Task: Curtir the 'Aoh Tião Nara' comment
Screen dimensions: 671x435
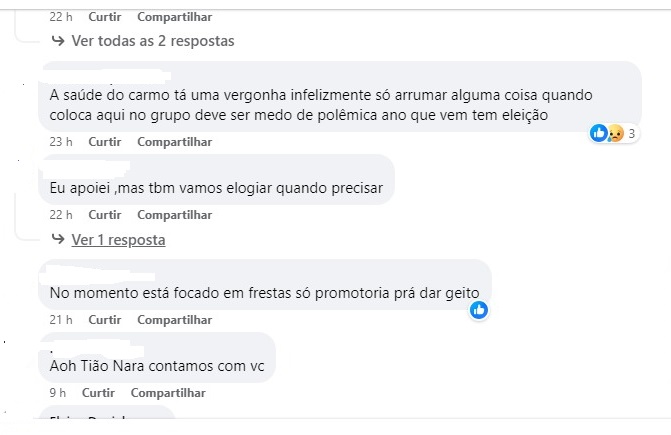Action: coord(98,393)
